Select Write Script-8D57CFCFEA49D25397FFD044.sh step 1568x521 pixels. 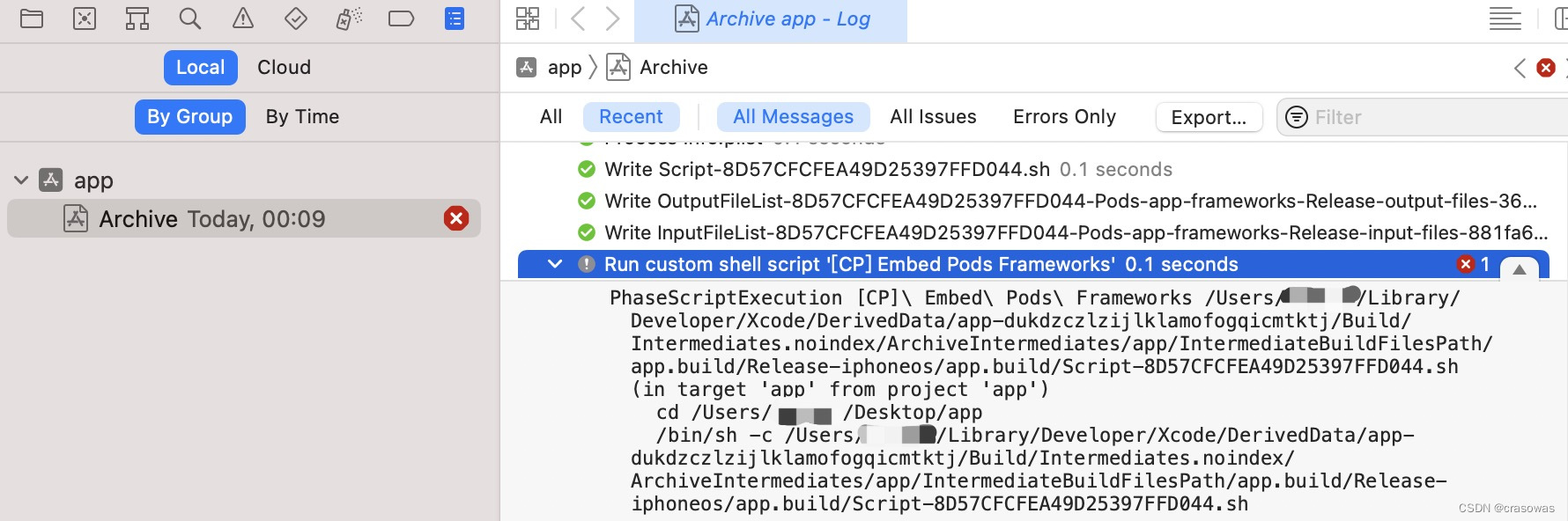point(888,169)
